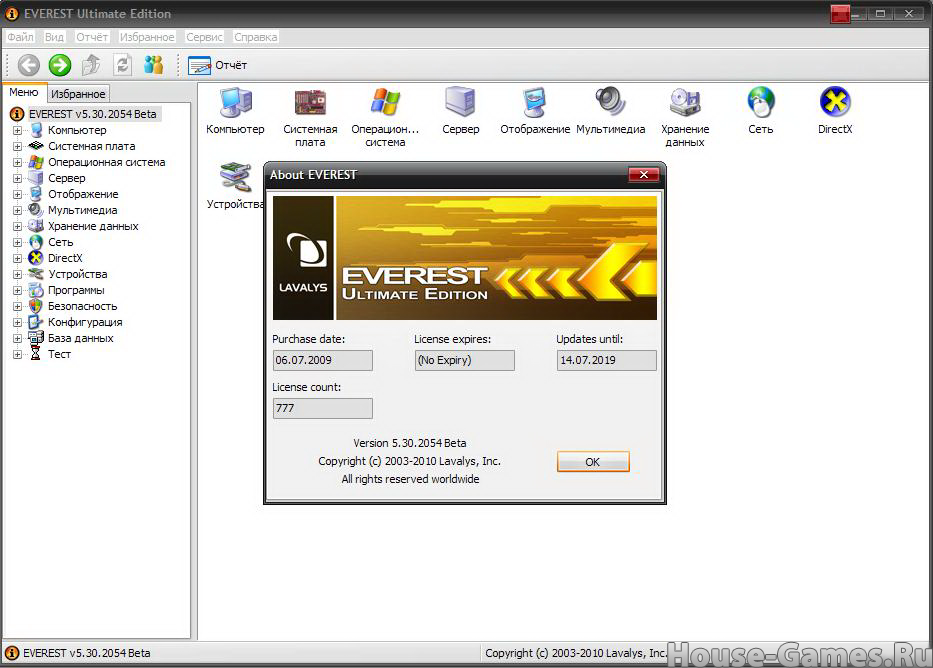Open the users toolbar icon
The width and height of the screenshot is (933, 668).
(154, 65)
